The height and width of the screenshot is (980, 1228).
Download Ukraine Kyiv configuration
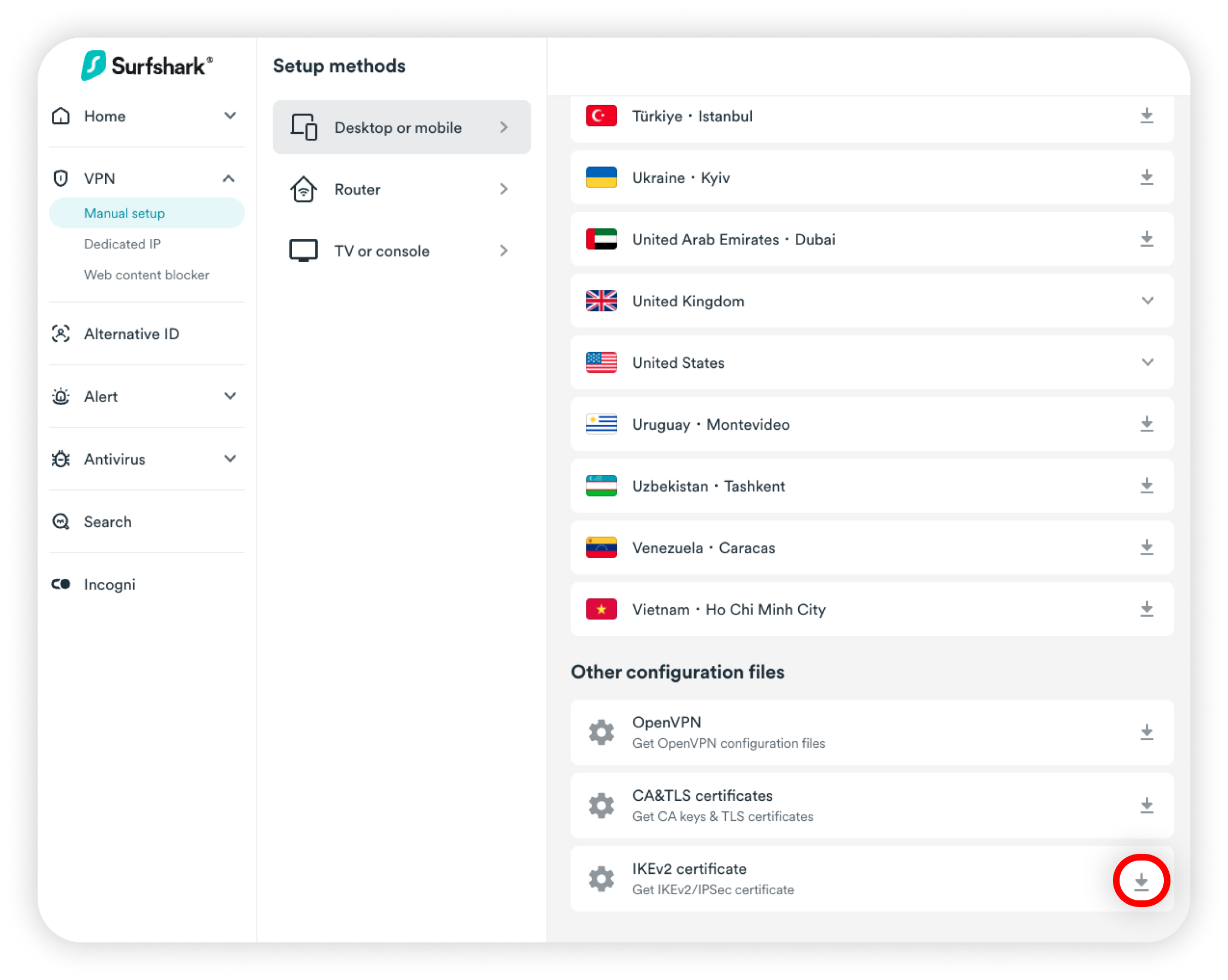point(1146,178)
